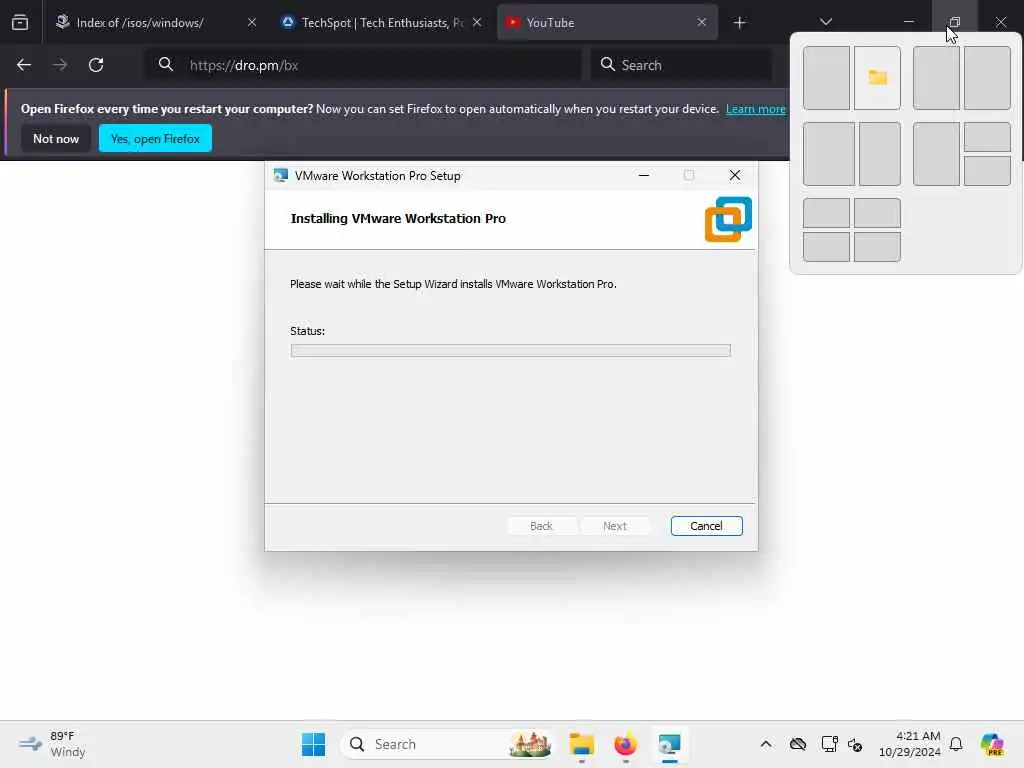Click the Firefox Search box
The image size is (1024, 768).
click(682, 65)
